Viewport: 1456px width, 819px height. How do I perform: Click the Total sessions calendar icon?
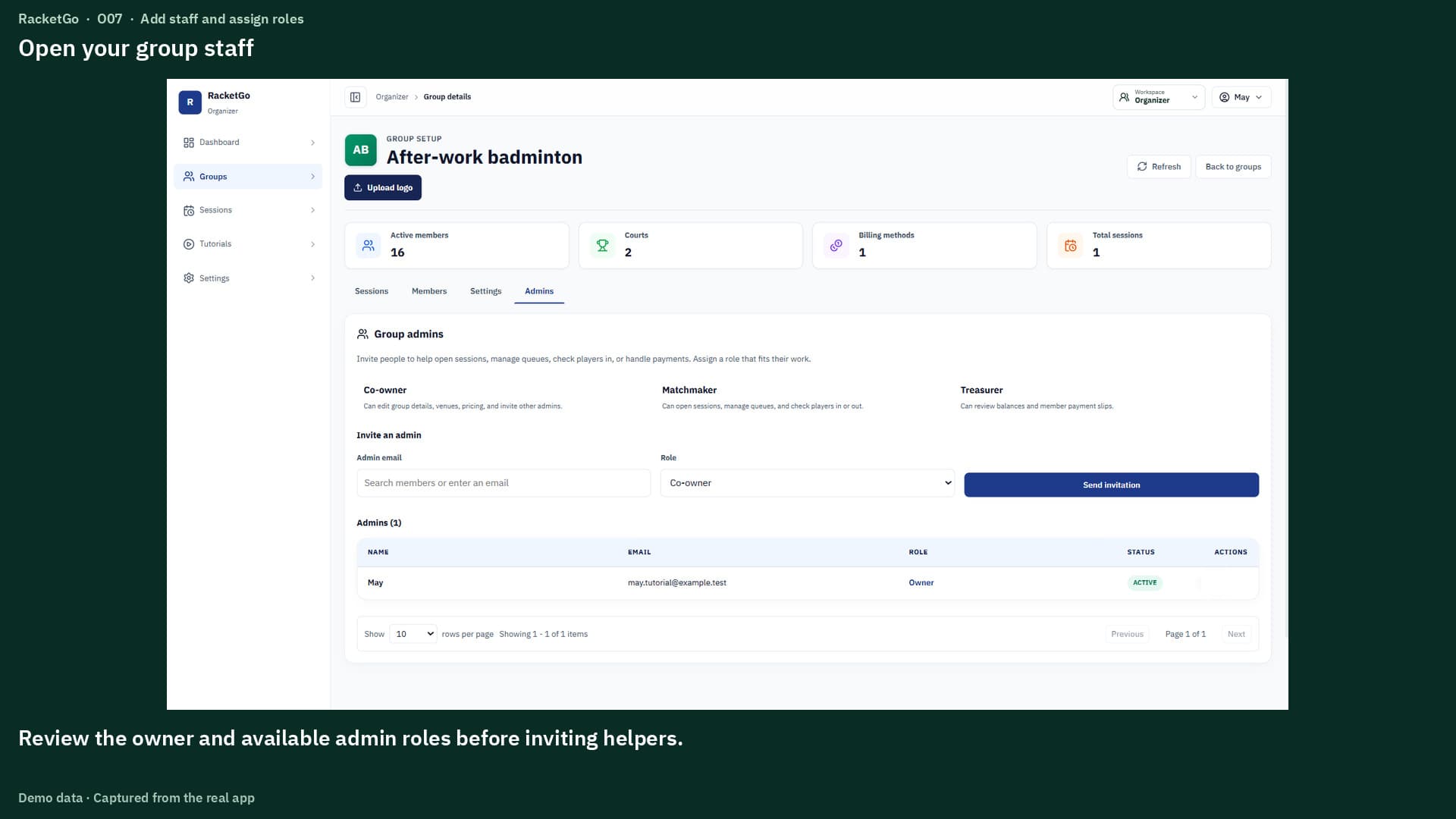(x=1071, y=246)
